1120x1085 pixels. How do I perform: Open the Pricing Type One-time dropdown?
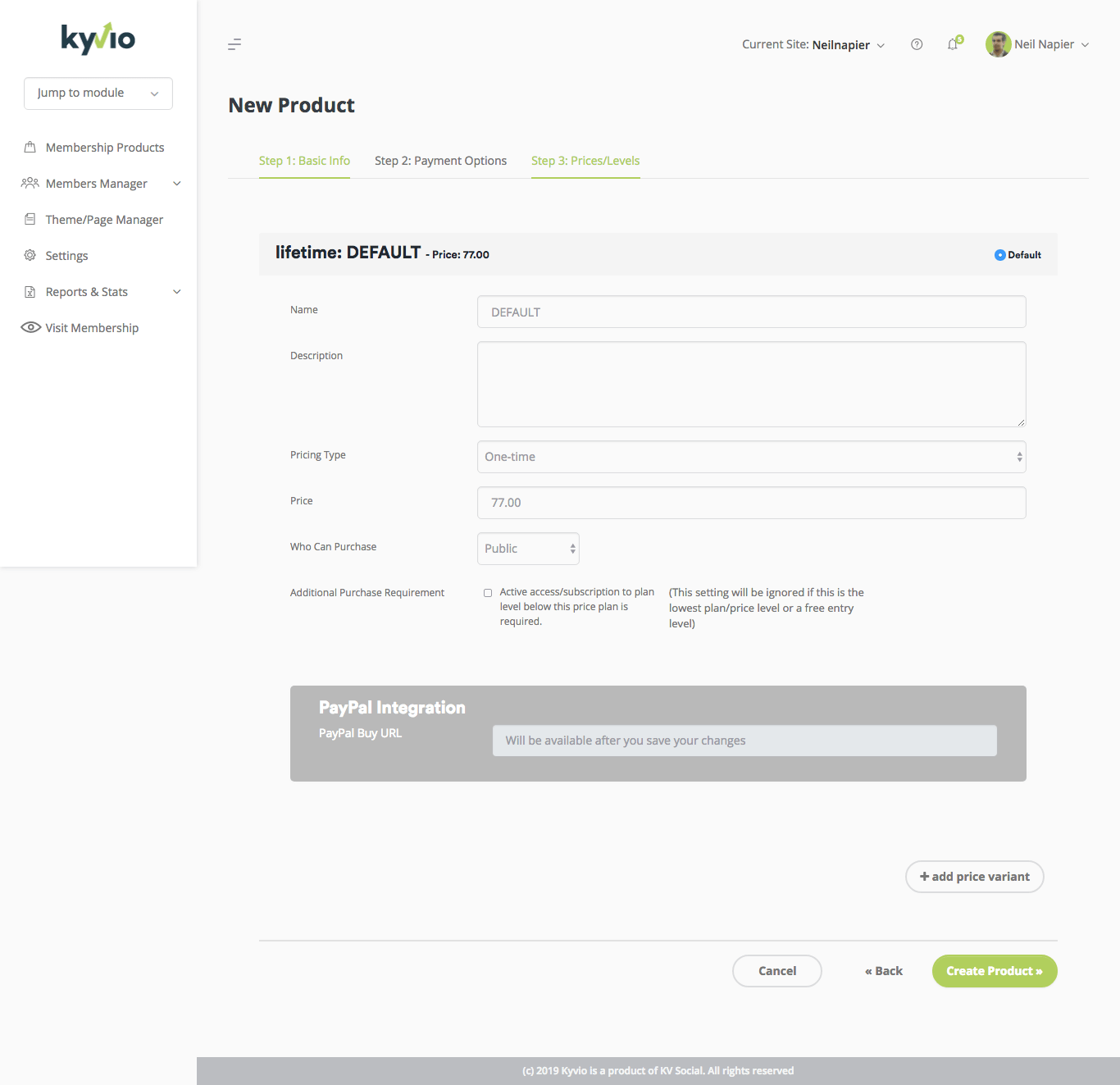[752, 457]
